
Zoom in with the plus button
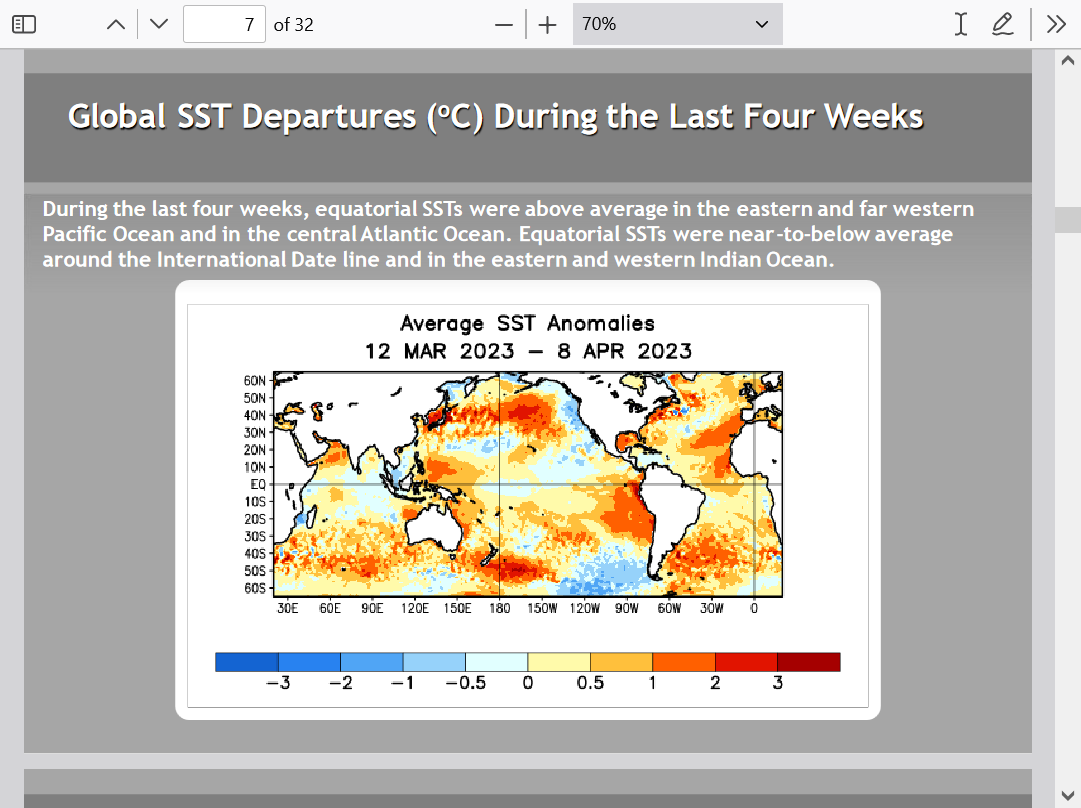coord(547,25)
